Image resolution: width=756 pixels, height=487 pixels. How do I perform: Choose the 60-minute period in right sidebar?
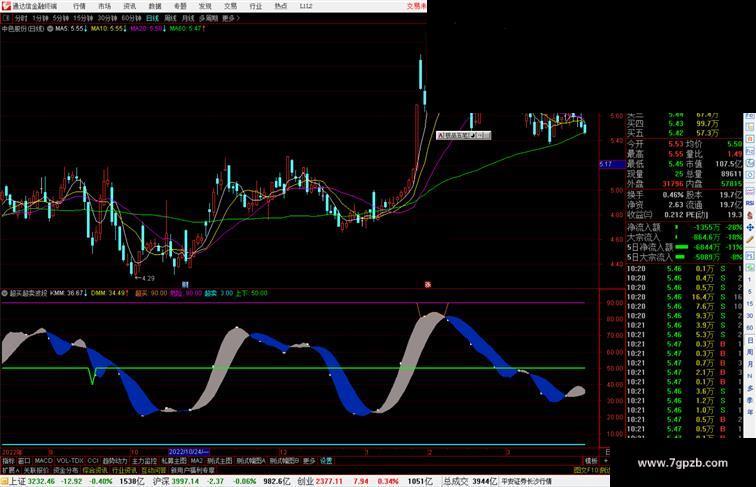749,328
